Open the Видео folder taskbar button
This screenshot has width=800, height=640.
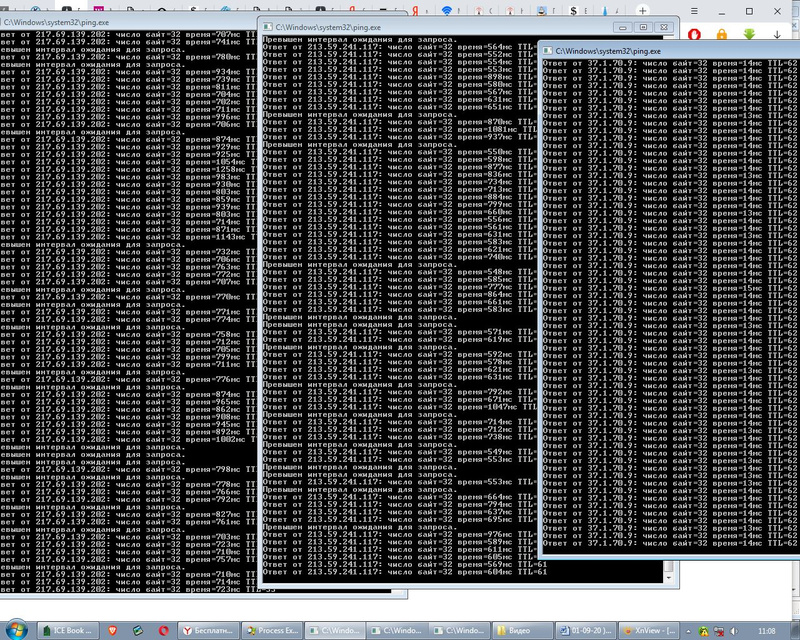522,630
